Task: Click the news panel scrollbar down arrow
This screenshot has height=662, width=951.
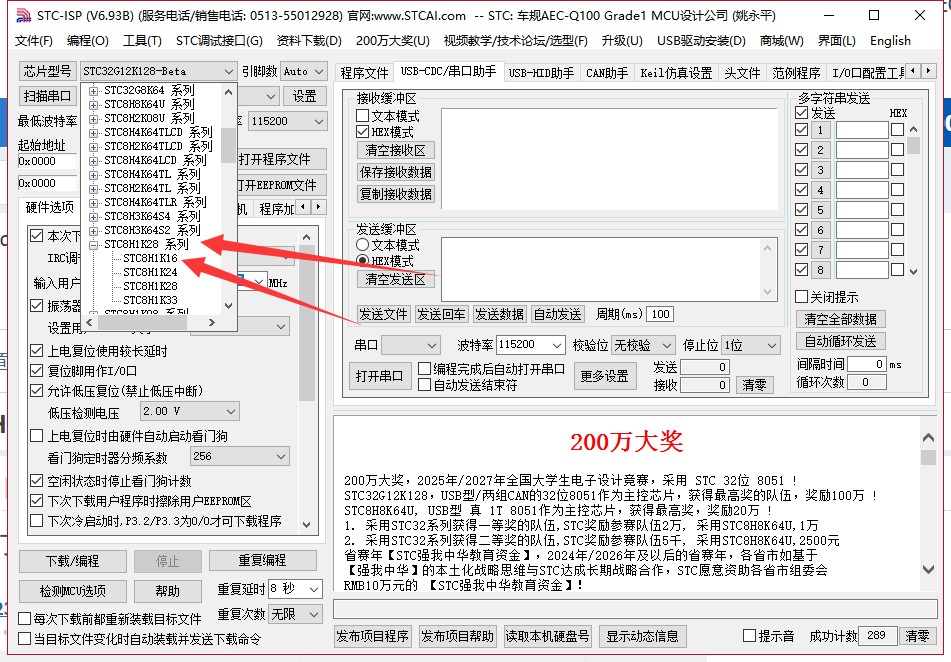Action: [928, 569]
